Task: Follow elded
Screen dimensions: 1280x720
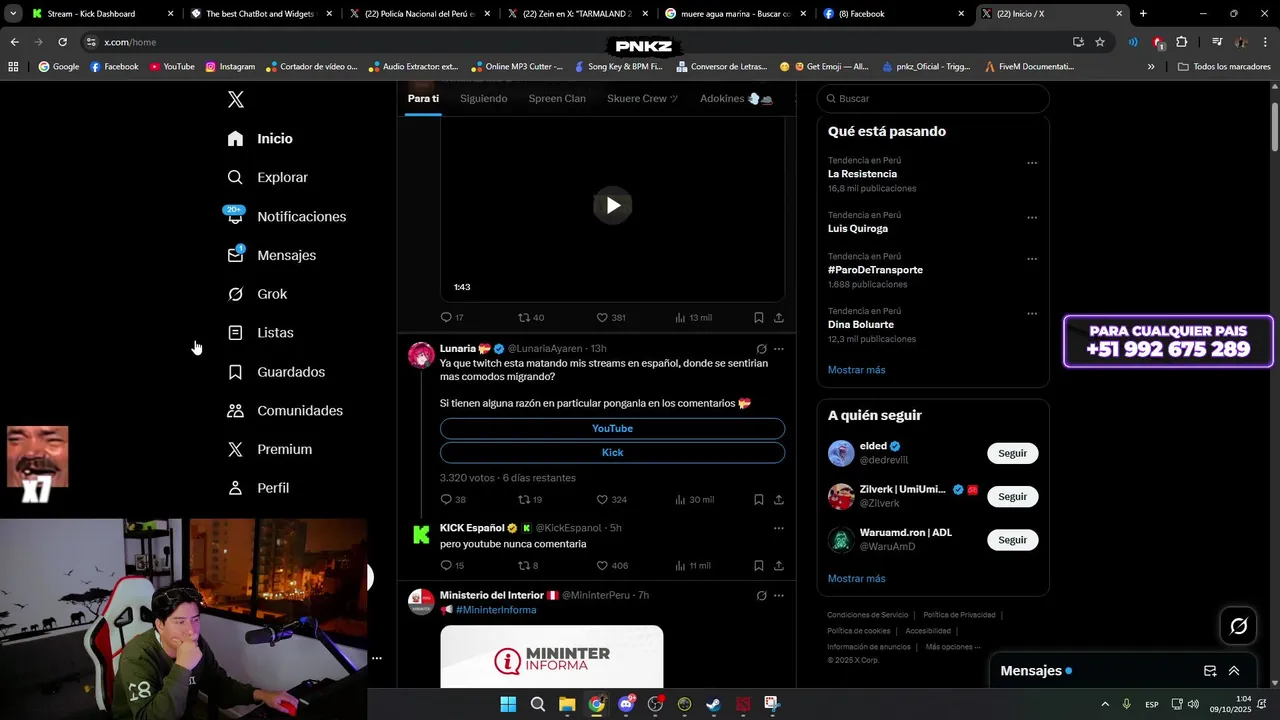Action: click(x=1012, y=454)
